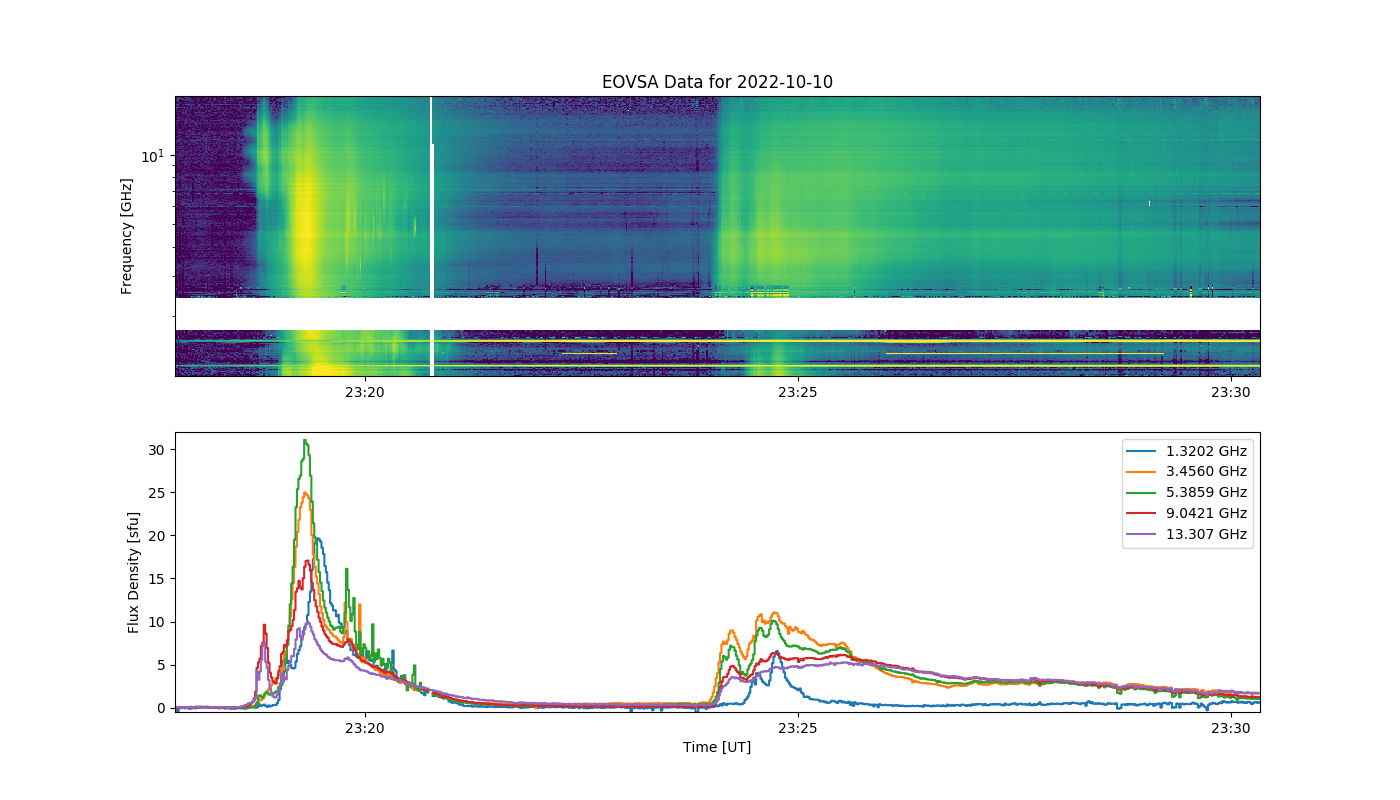Click the 9.0421 GHz legend entry
The width and height of the screenshot is (1400, 800).
pos(1188,513)
